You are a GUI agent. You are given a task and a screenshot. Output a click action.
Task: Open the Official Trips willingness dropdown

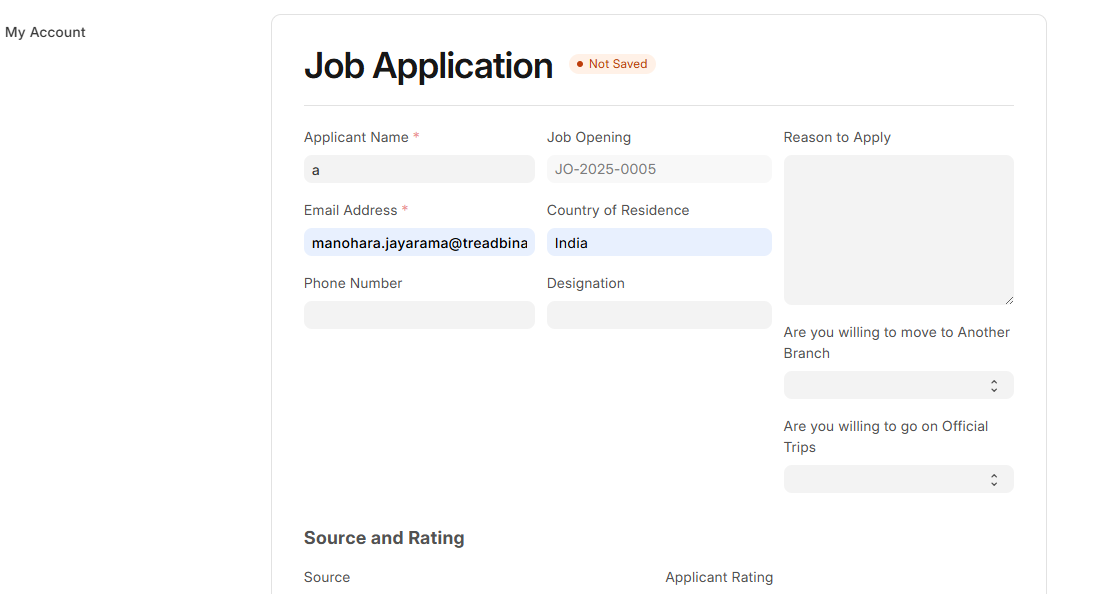pos(898,479)
